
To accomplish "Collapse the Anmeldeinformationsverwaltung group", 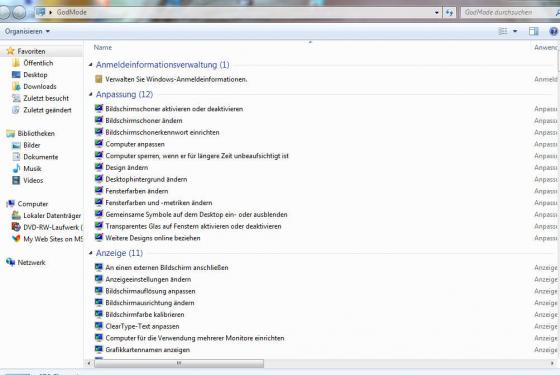I will coord(90,65).
